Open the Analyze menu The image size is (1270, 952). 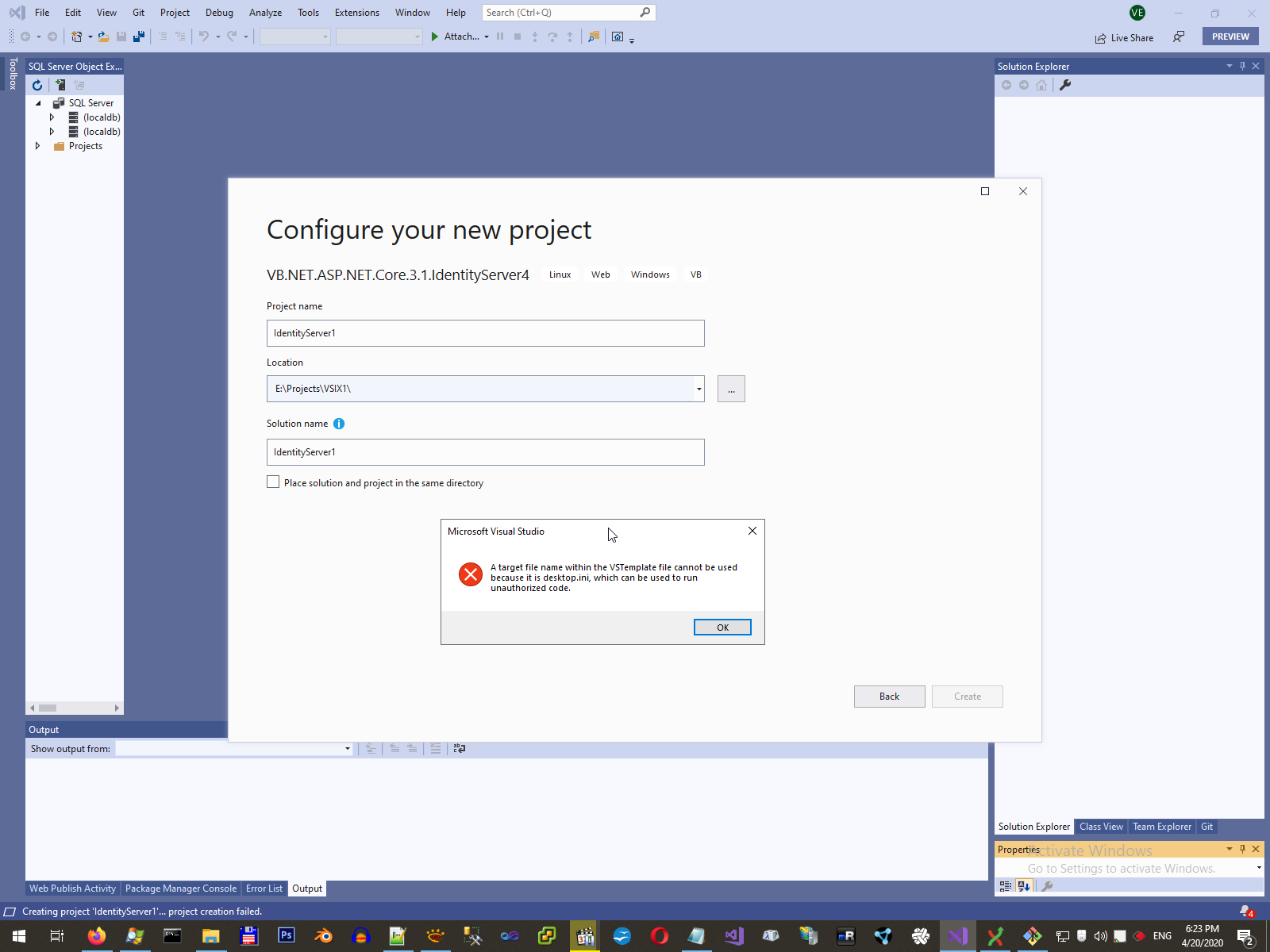click(x=265, y=13)
